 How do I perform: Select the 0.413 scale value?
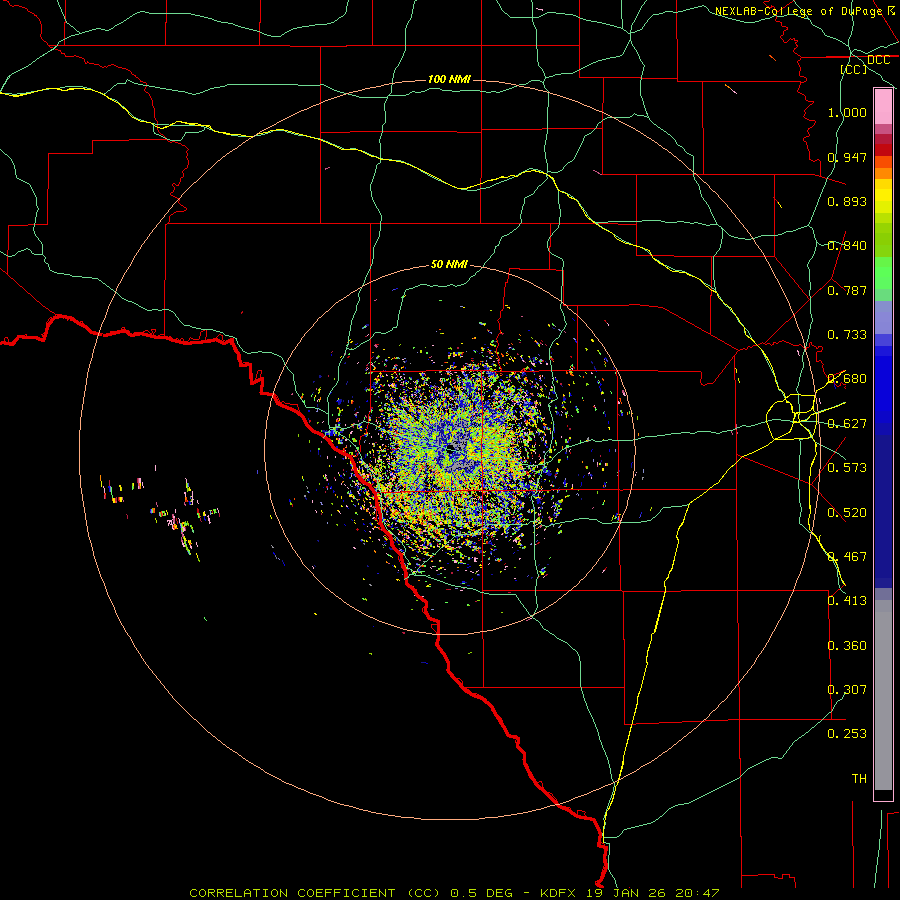coord(847,601)
